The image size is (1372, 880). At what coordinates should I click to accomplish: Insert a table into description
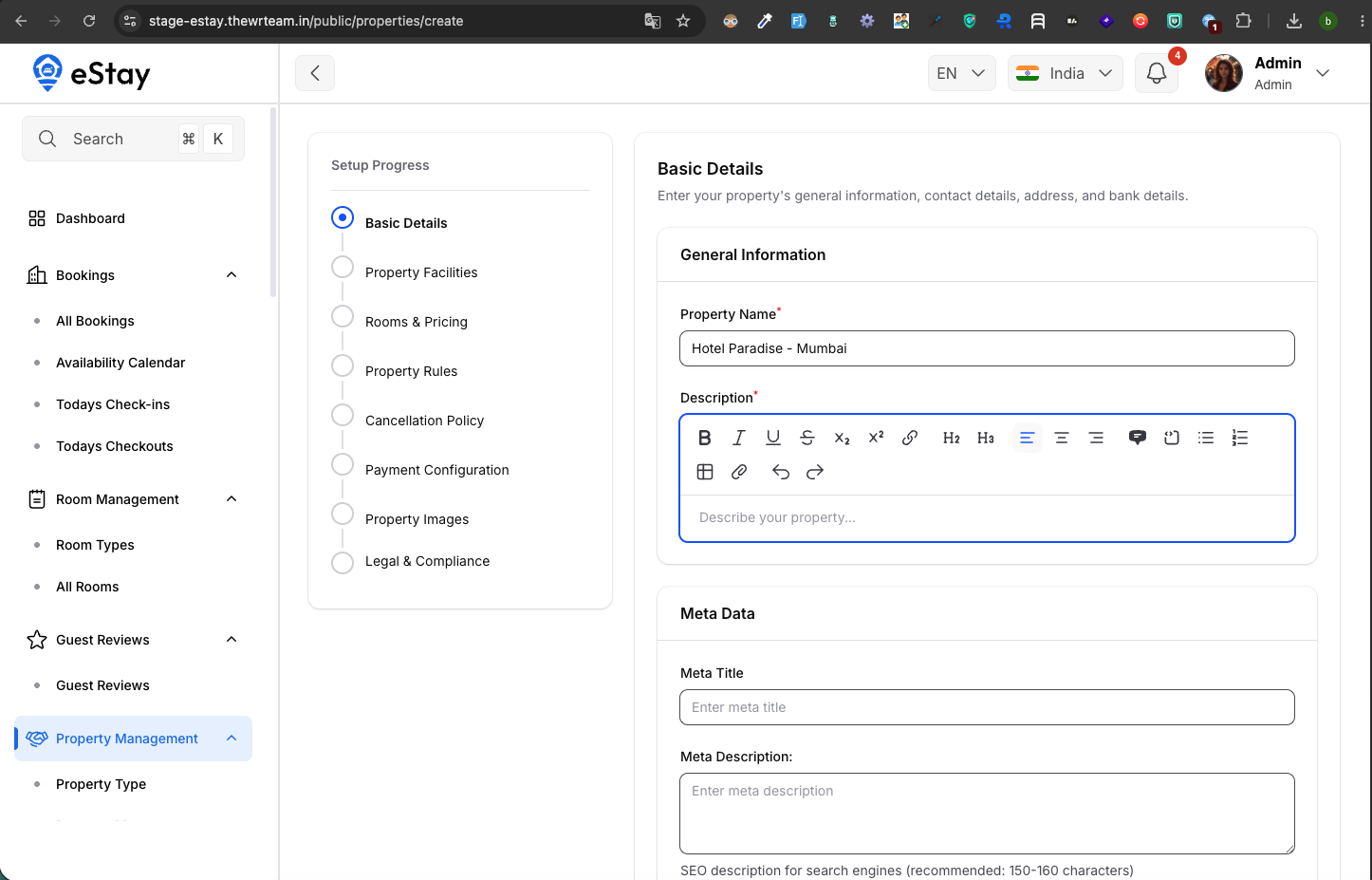[x=704, y=472]
